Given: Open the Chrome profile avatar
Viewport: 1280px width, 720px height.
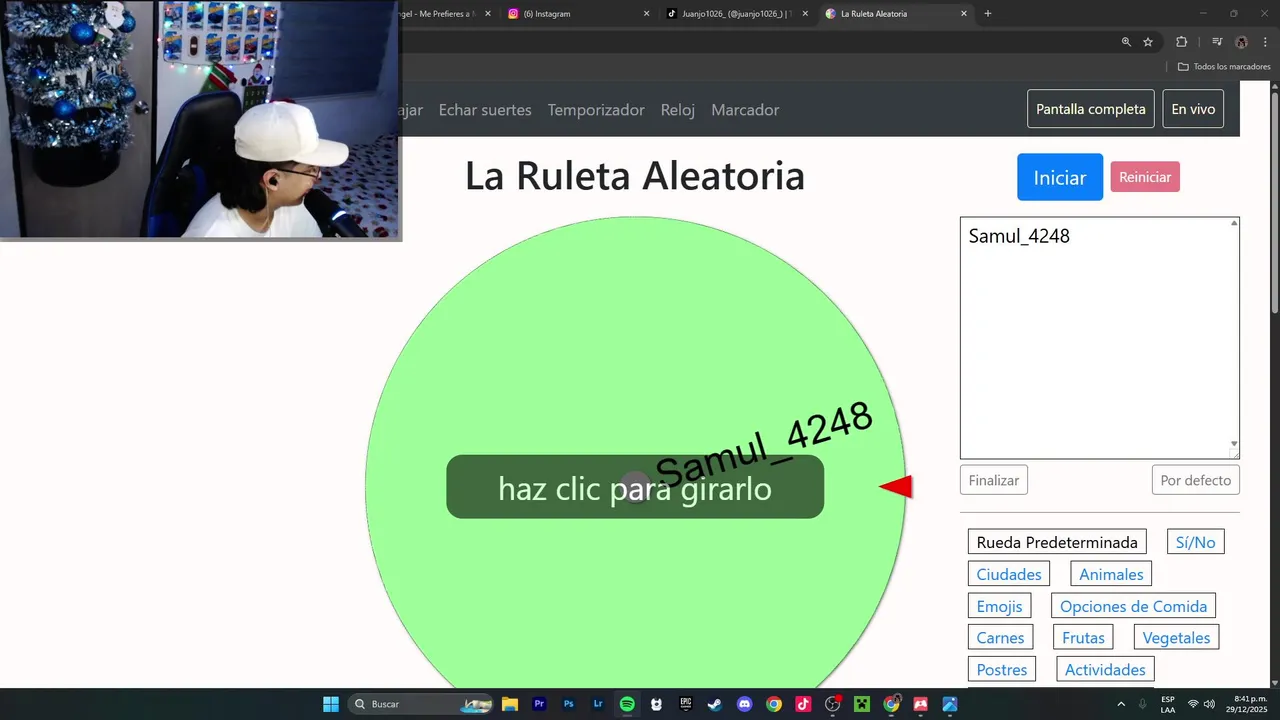Looking at the screenshot, I should [1242, 42].
